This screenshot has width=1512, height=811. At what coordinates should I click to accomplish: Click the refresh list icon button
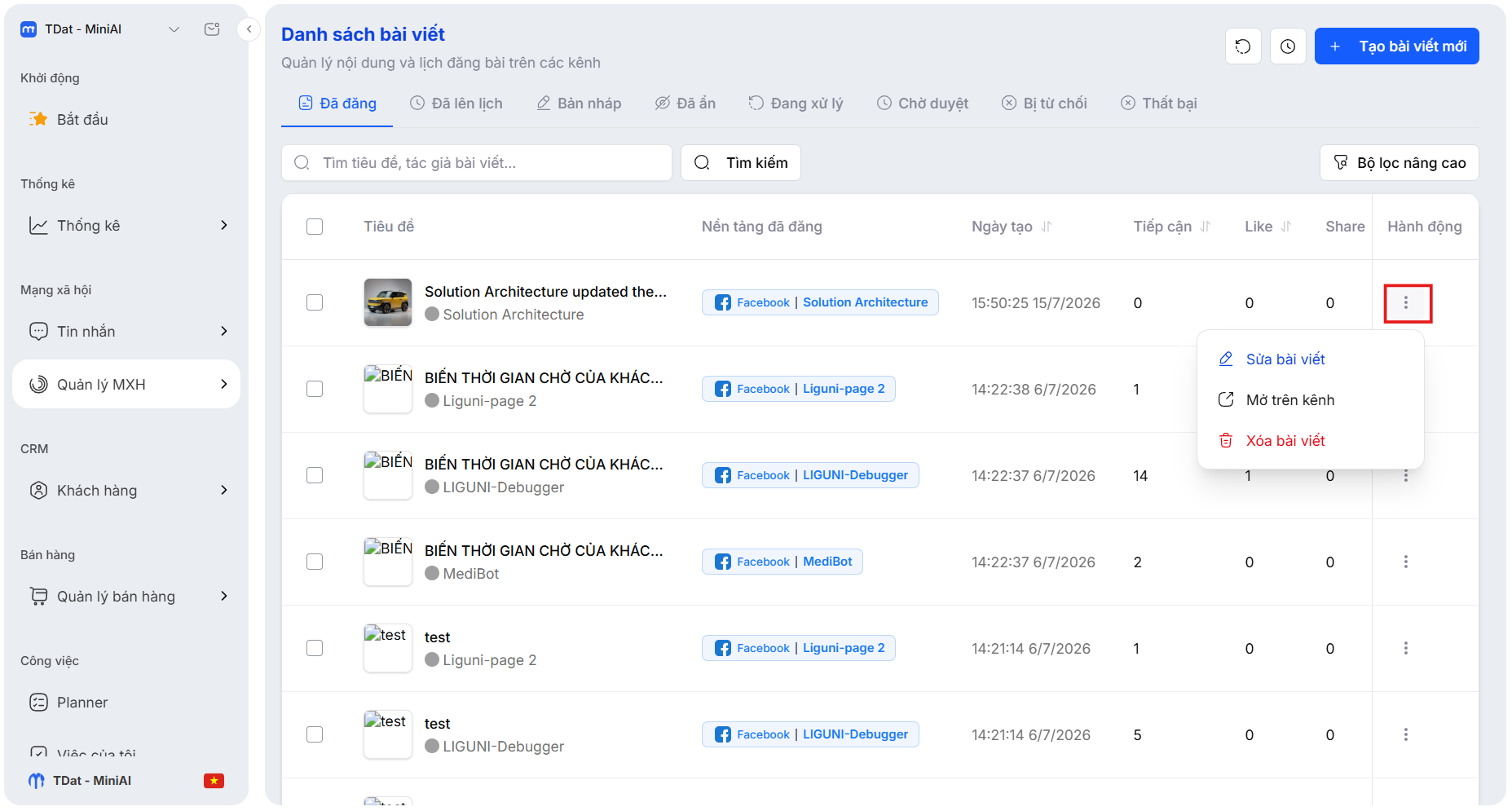click(x=1243, y=46)
